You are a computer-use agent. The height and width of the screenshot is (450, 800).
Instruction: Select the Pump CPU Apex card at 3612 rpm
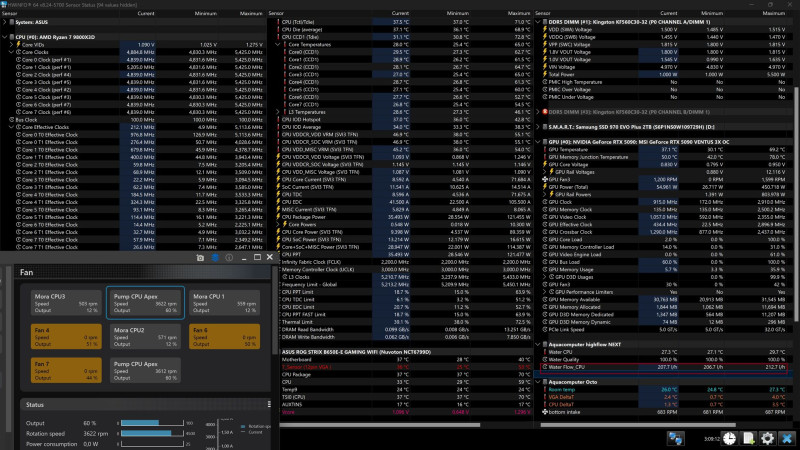pos(145,370)
